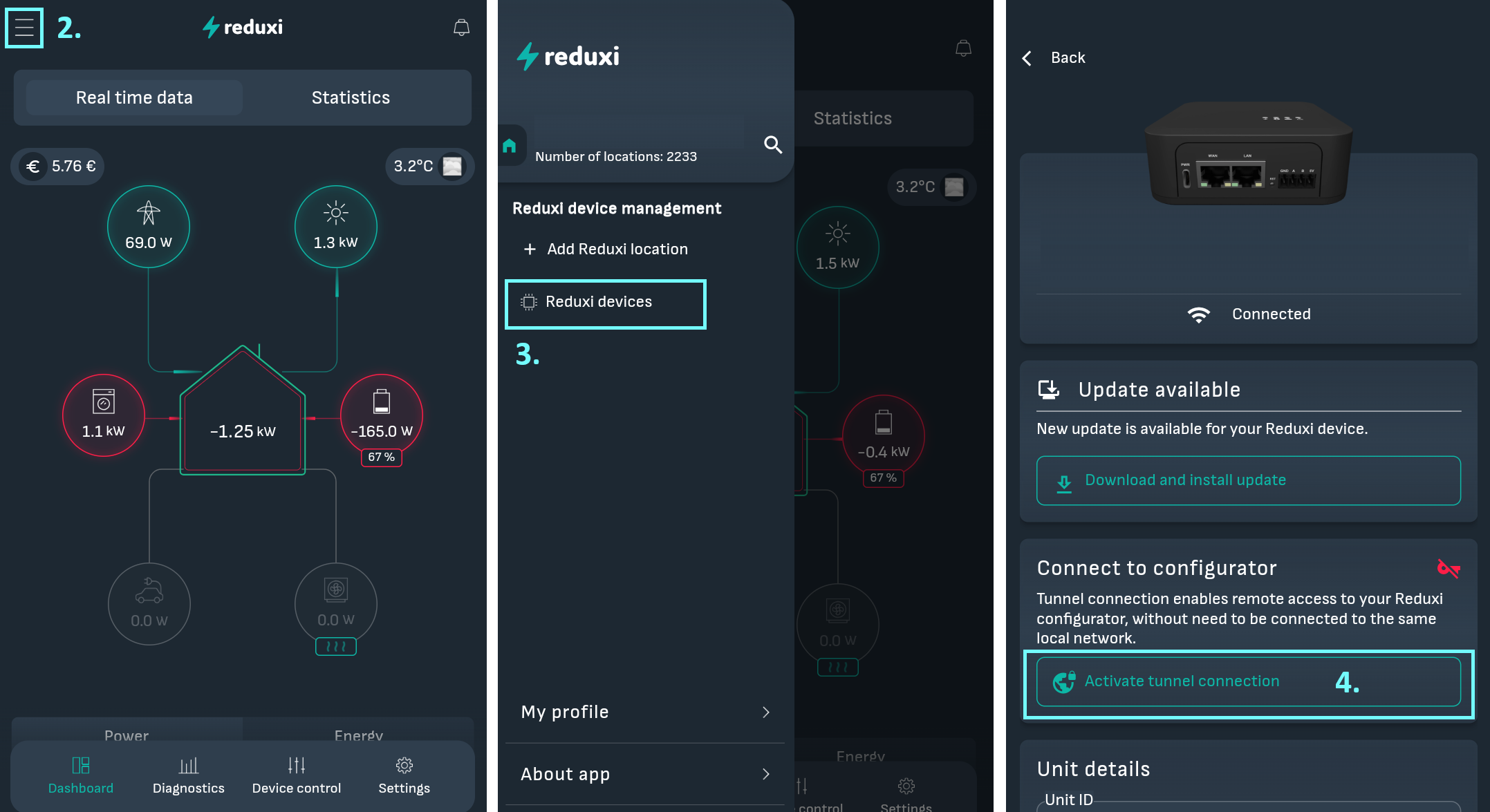Tap the Wi-Fi connected status icon
This screenshot has width=1490, height=812.
coord(1199,314)
